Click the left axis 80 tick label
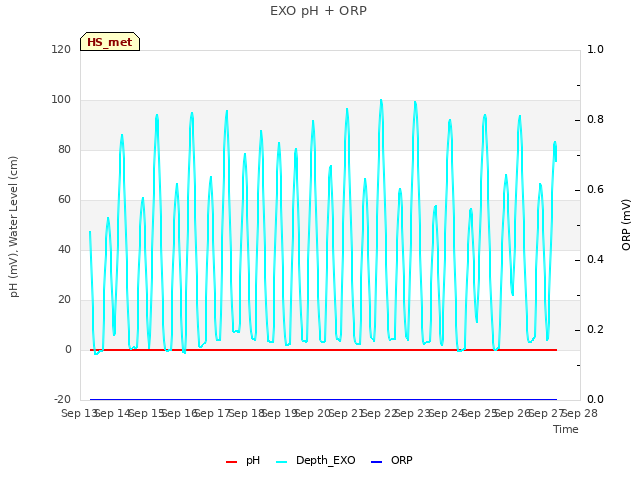Screen dimensions: 640x480 [x=64, y=149]
